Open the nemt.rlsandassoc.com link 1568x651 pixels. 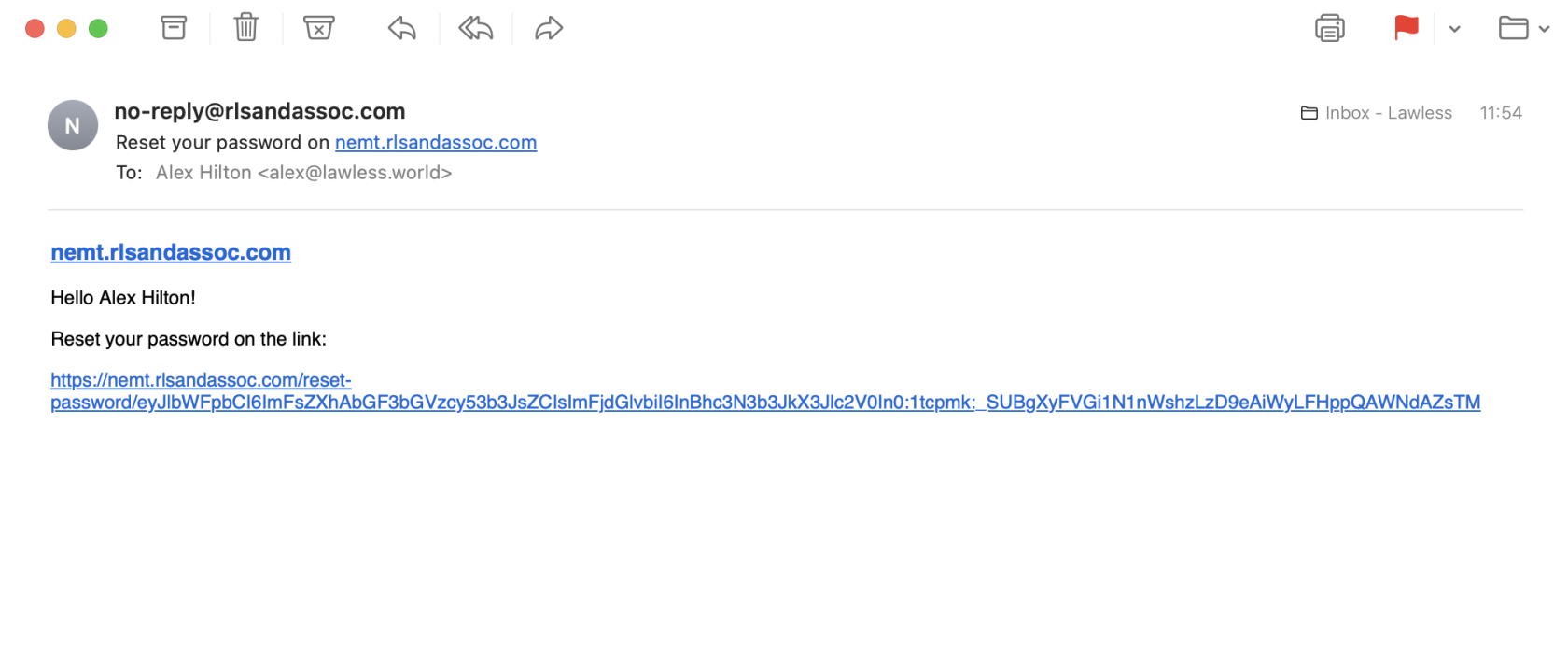pyautogui.click(x=170, y=252)
